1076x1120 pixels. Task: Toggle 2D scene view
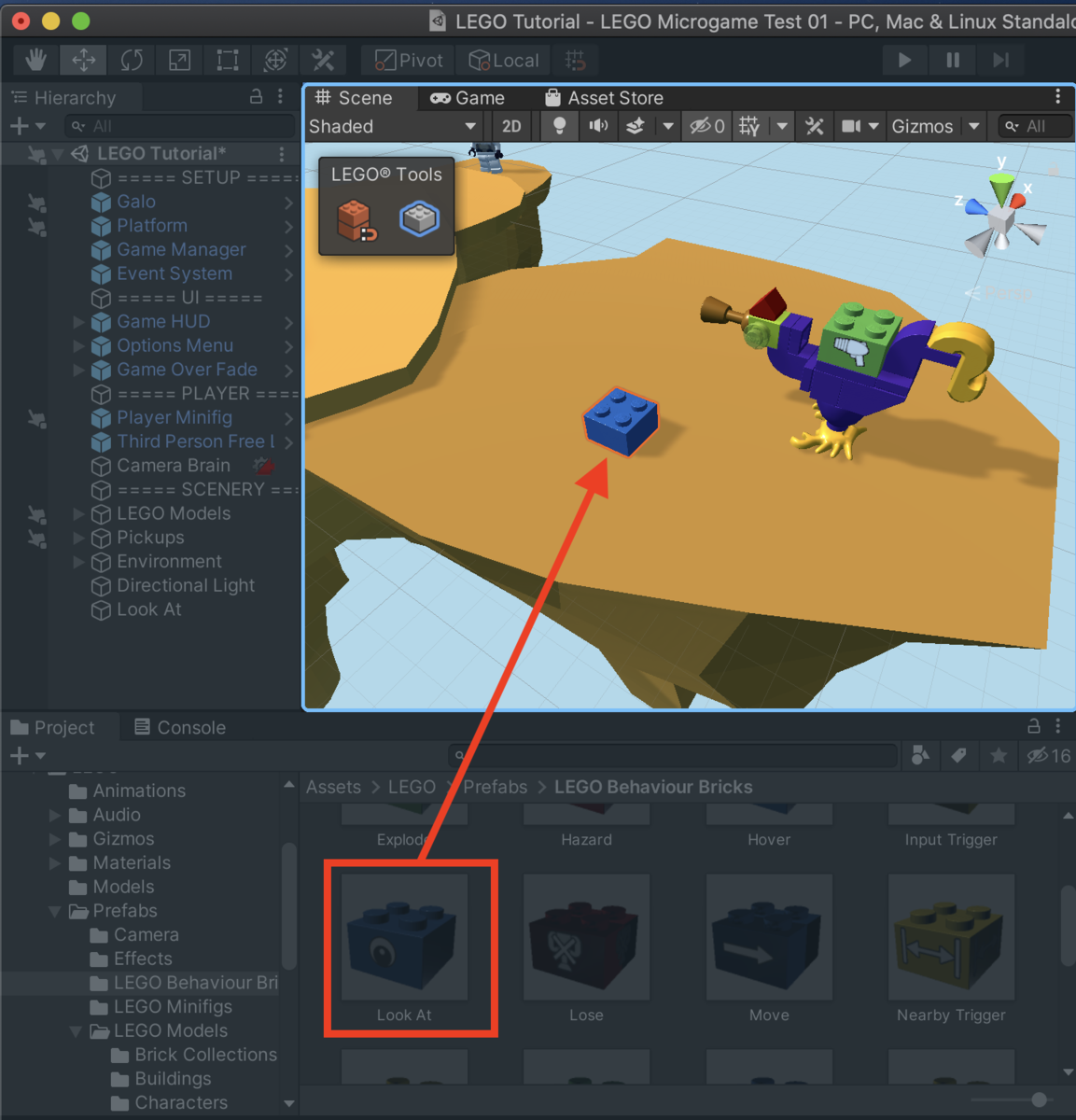[x=511, y=126]
